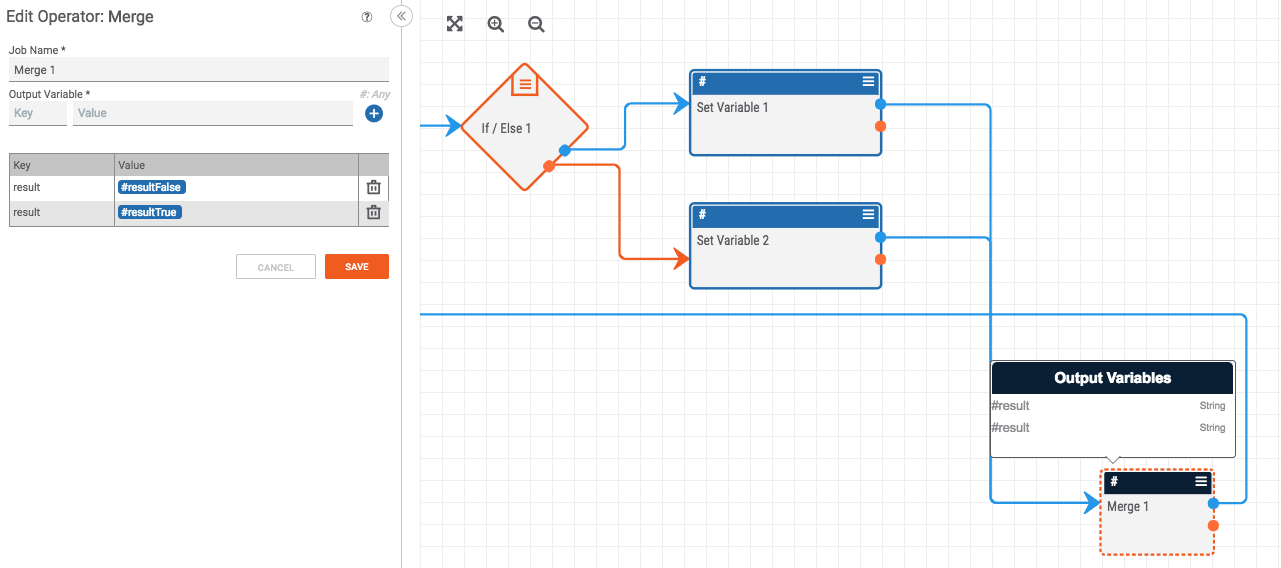
Task: Click the If / Else 1 list icon
Action: click(x=525, y=84)
